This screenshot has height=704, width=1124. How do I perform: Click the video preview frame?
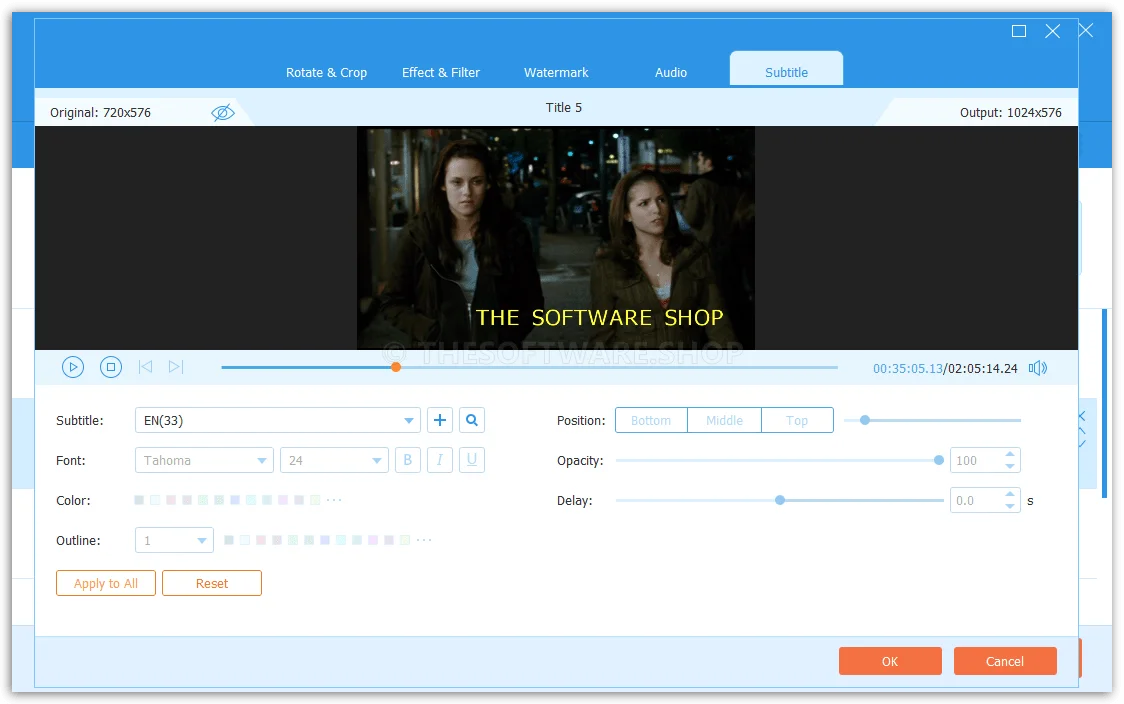[x=556, y=238]
